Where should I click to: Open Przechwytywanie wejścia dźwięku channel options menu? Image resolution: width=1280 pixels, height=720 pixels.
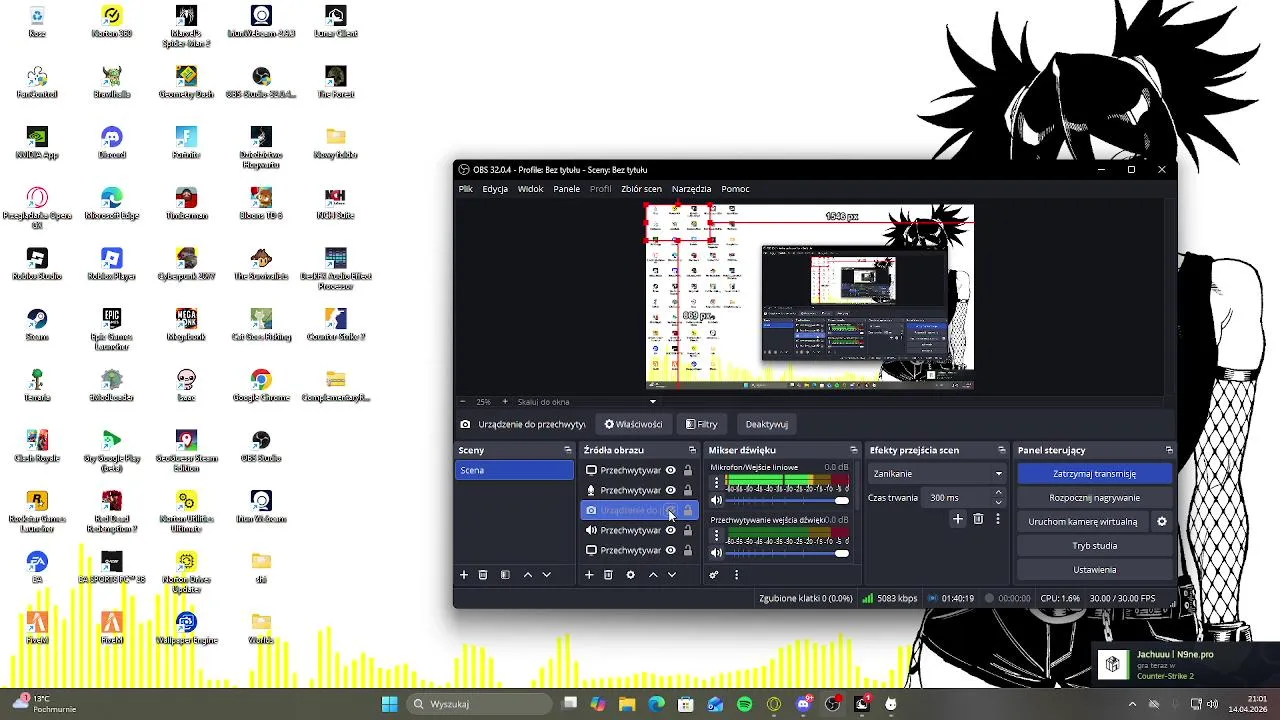point(716,535)
